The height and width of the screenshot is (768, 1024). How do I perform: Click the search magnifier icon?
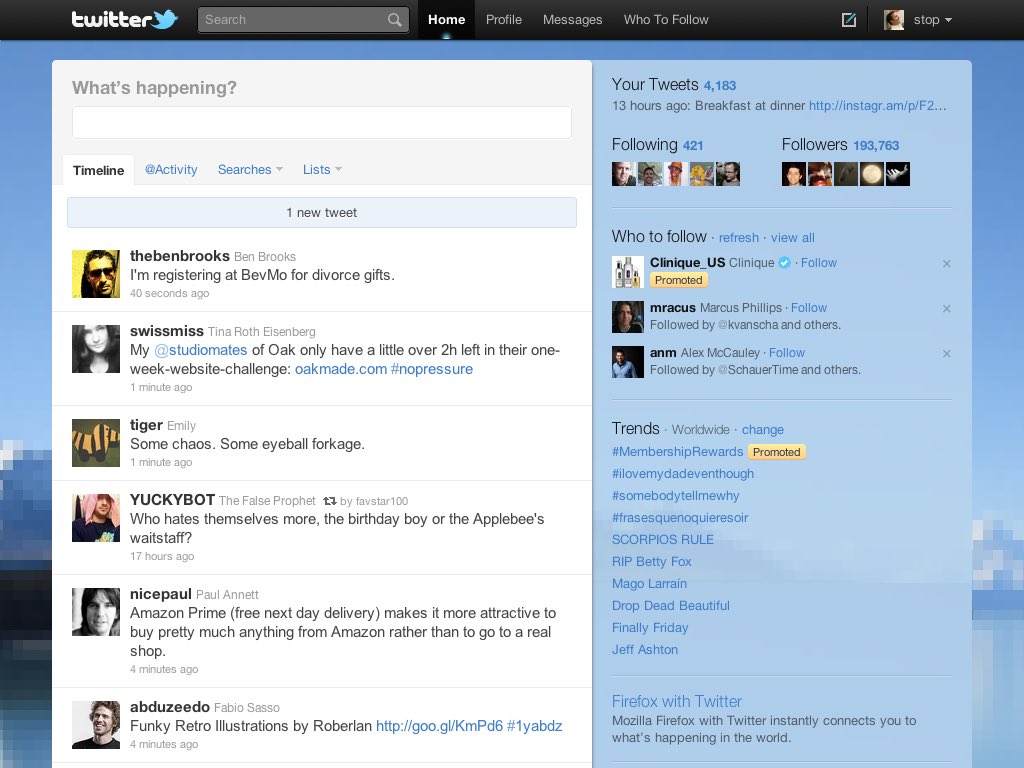pos(394,20)
